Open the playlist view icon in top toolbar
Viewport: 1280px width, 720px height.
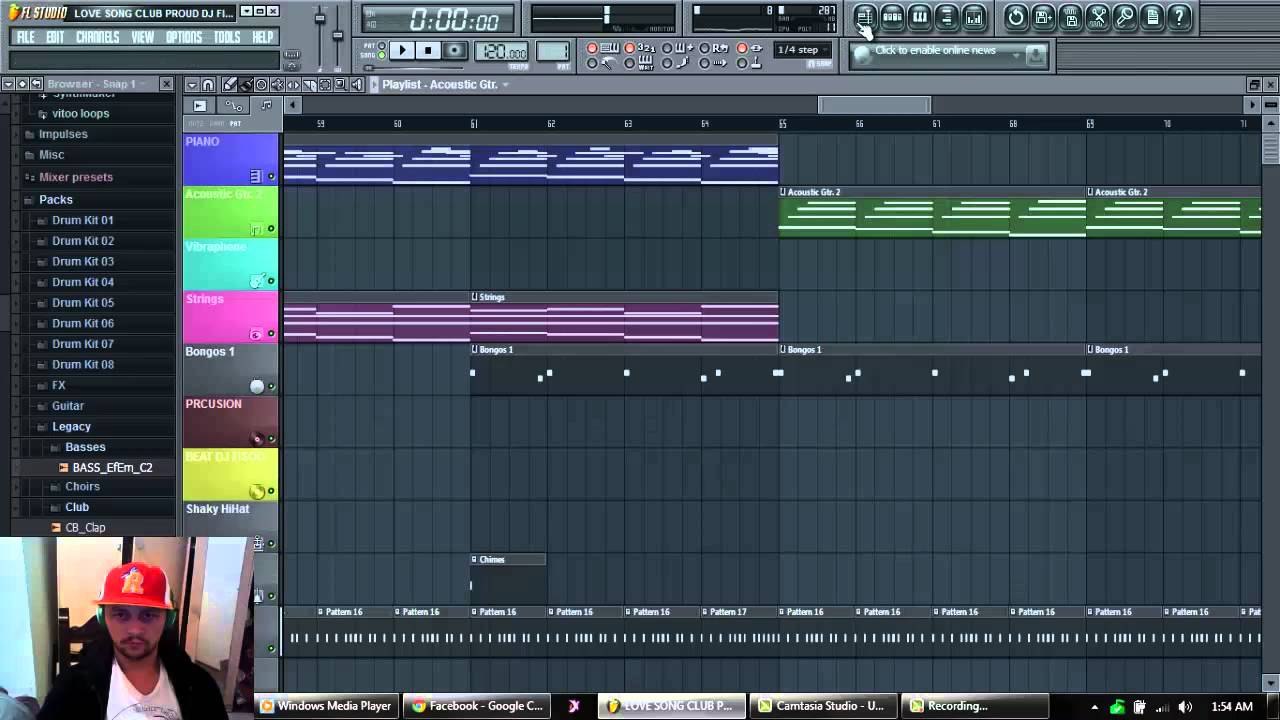[x=865, y=17]
